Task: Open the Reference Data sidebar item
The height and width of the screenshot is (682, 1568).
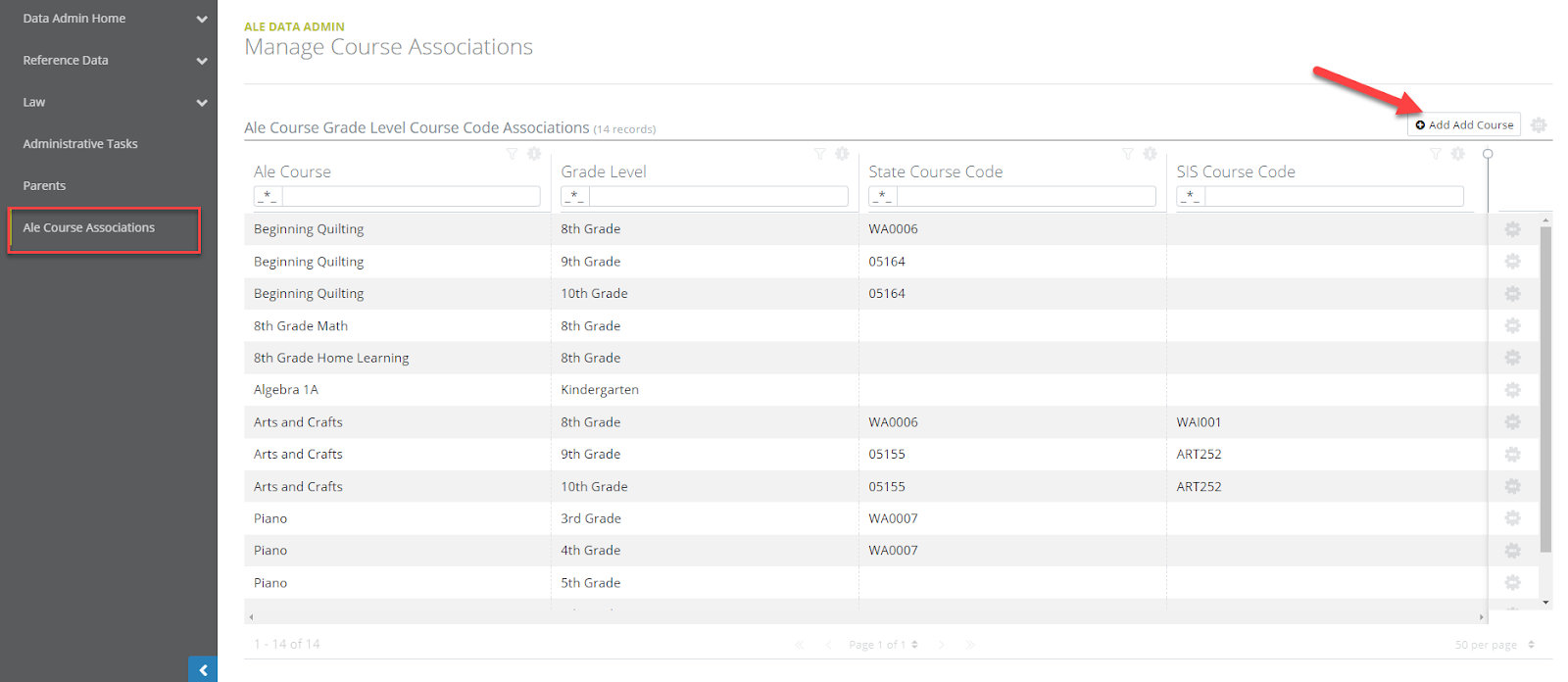Action: click(66, 61)
